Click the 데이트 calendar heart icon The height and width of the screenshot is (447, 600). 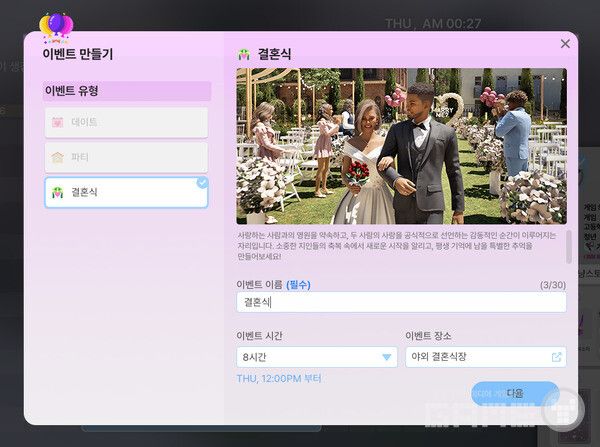(57, 122)
